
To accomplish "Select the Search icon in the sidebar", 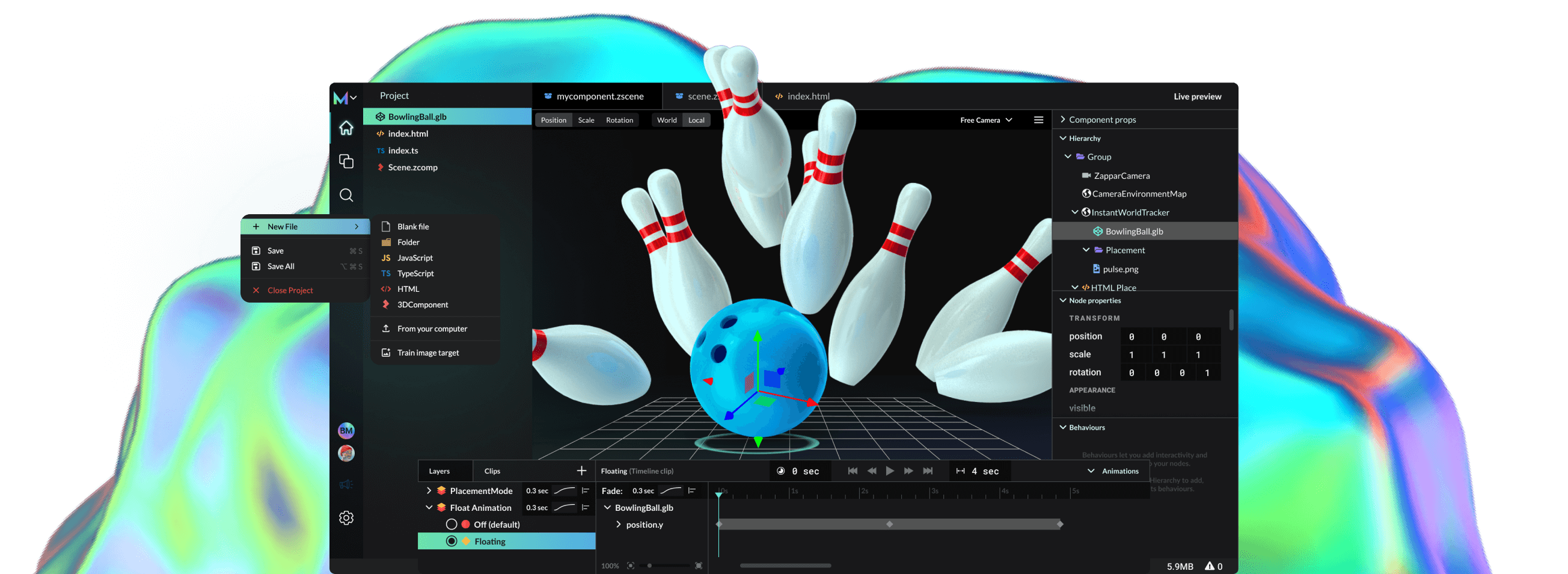I will point(346,195).
